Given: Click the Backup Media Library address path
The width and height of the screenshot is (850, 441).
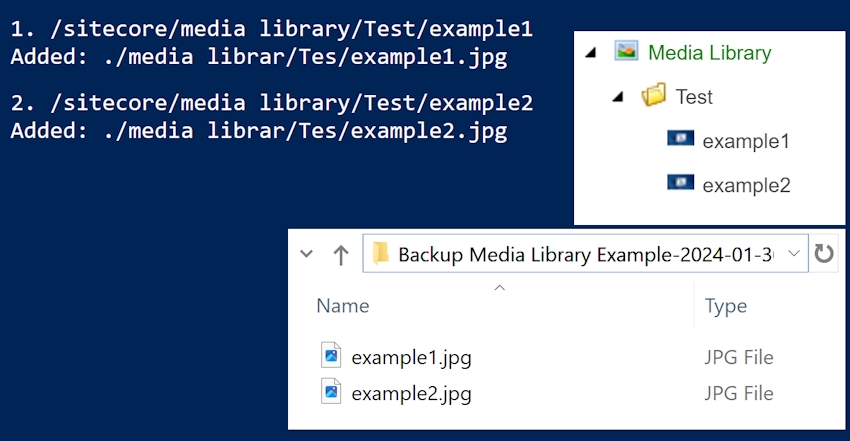Looking at the screenshot, I should point(585,254).
